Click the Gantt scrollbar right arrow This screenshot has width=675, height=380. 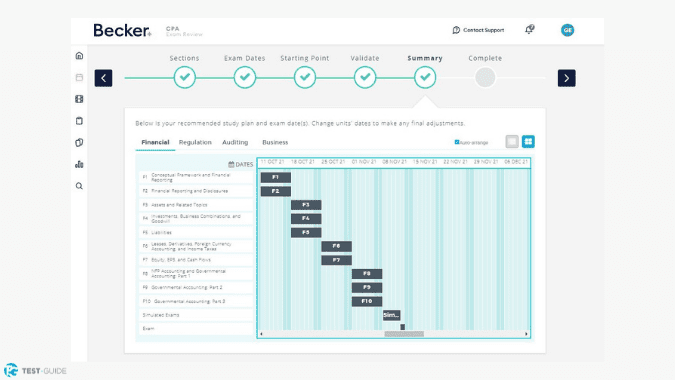(x=526, y=334)
